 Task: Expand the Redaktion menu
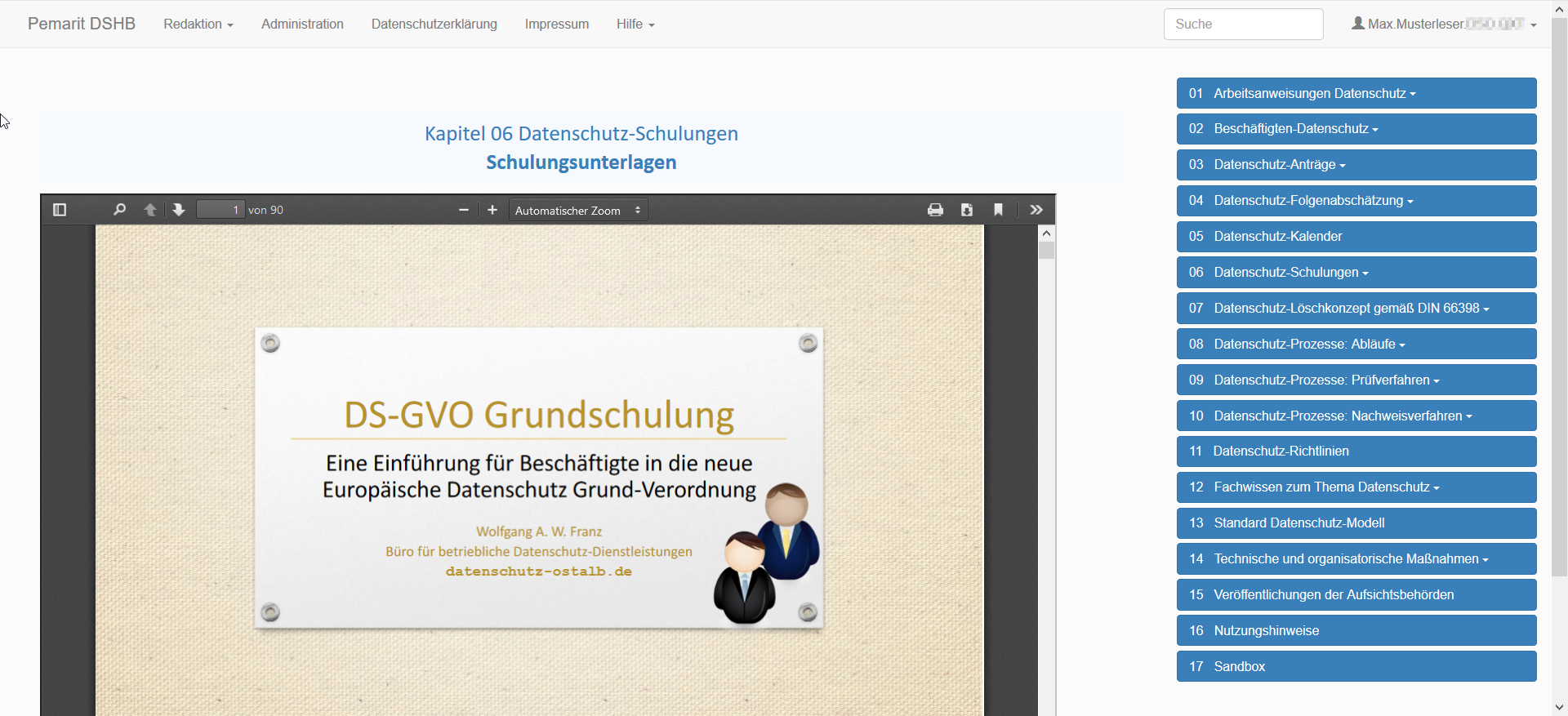(198, 24)
